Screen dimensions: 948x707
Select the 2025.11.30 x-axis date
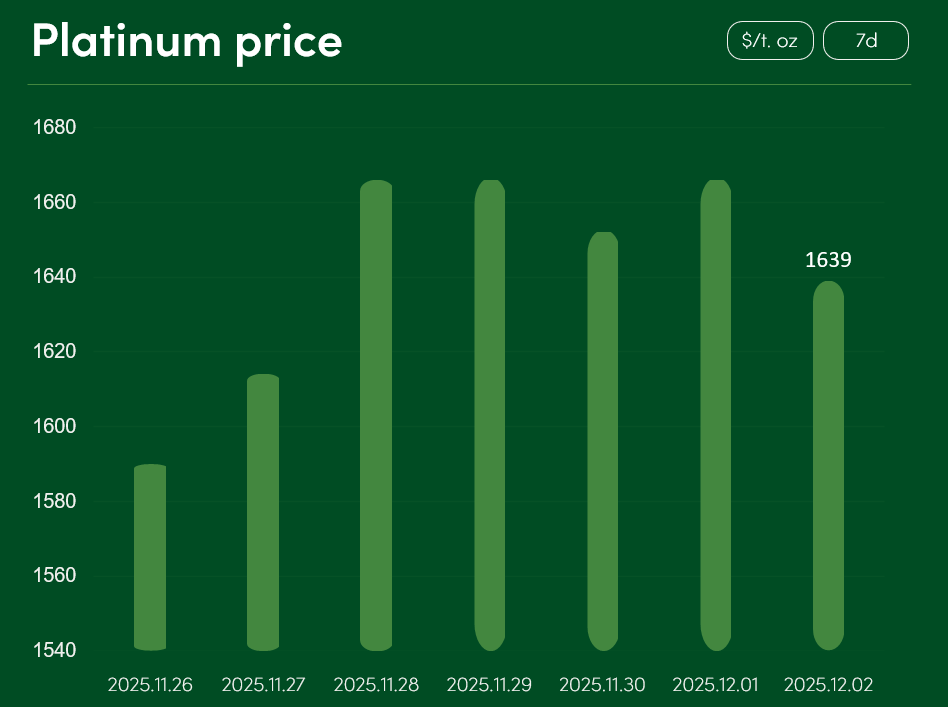(602, 685)
